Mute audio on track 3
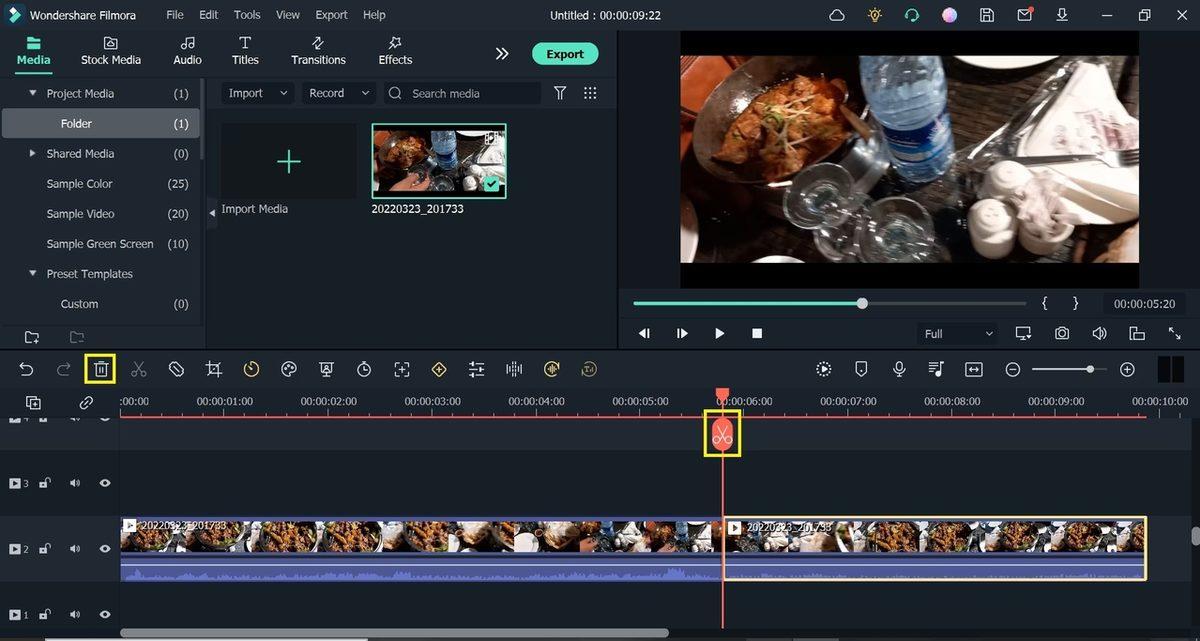1200x641 pixels. click(74, 482)
